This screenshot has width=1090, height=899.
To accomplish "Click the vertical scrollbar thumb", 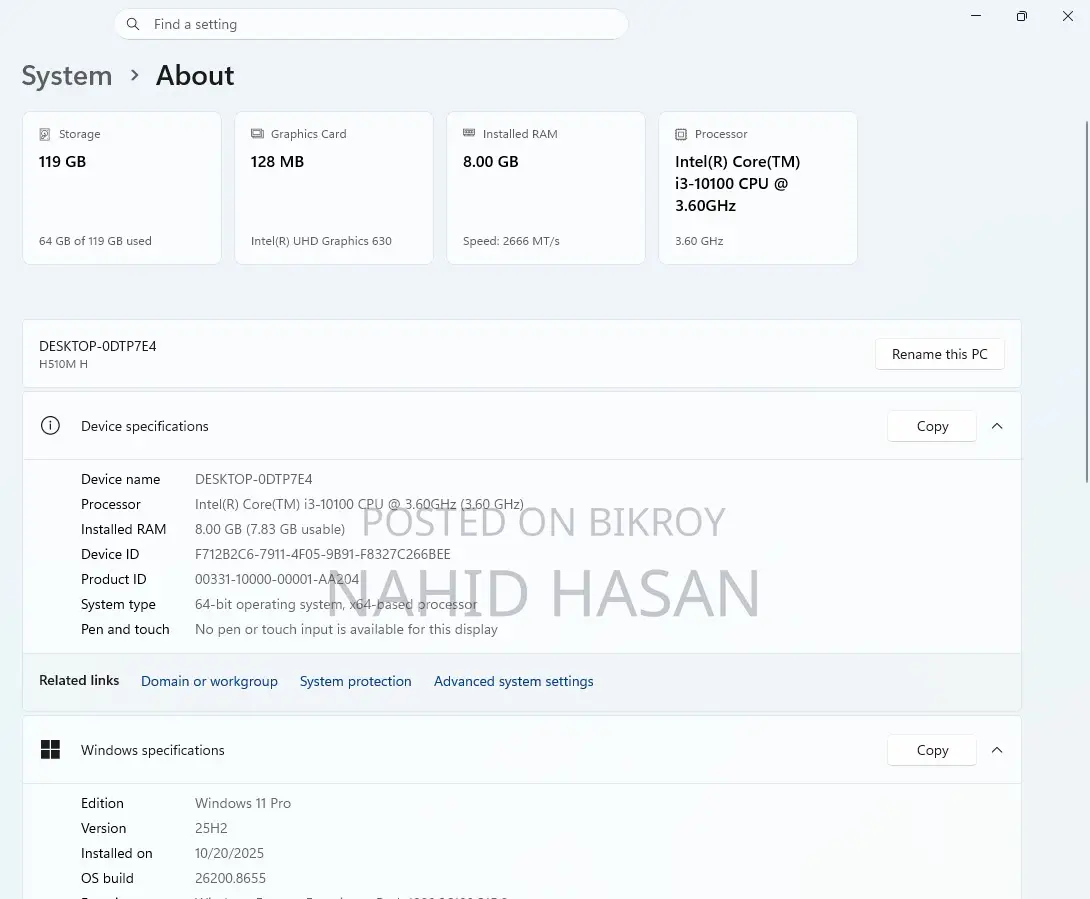I will click(x=1087, y=302).
